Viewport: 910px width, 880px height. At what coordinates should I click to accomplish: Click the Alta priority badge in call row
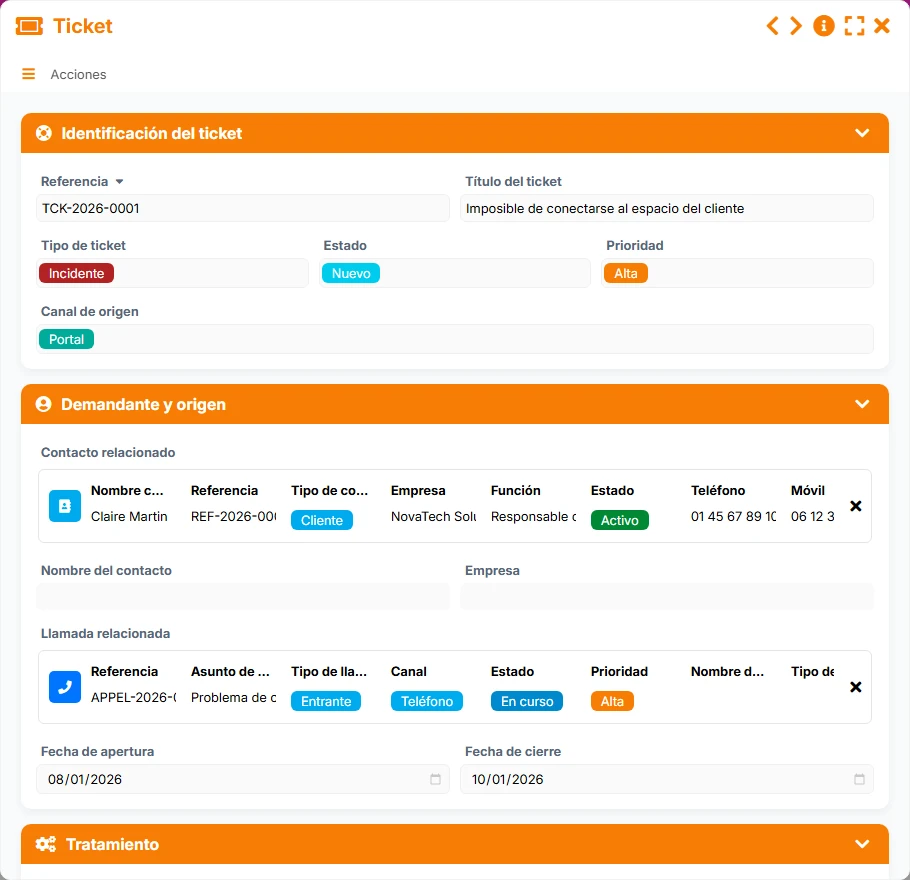[x=612, y=701]
